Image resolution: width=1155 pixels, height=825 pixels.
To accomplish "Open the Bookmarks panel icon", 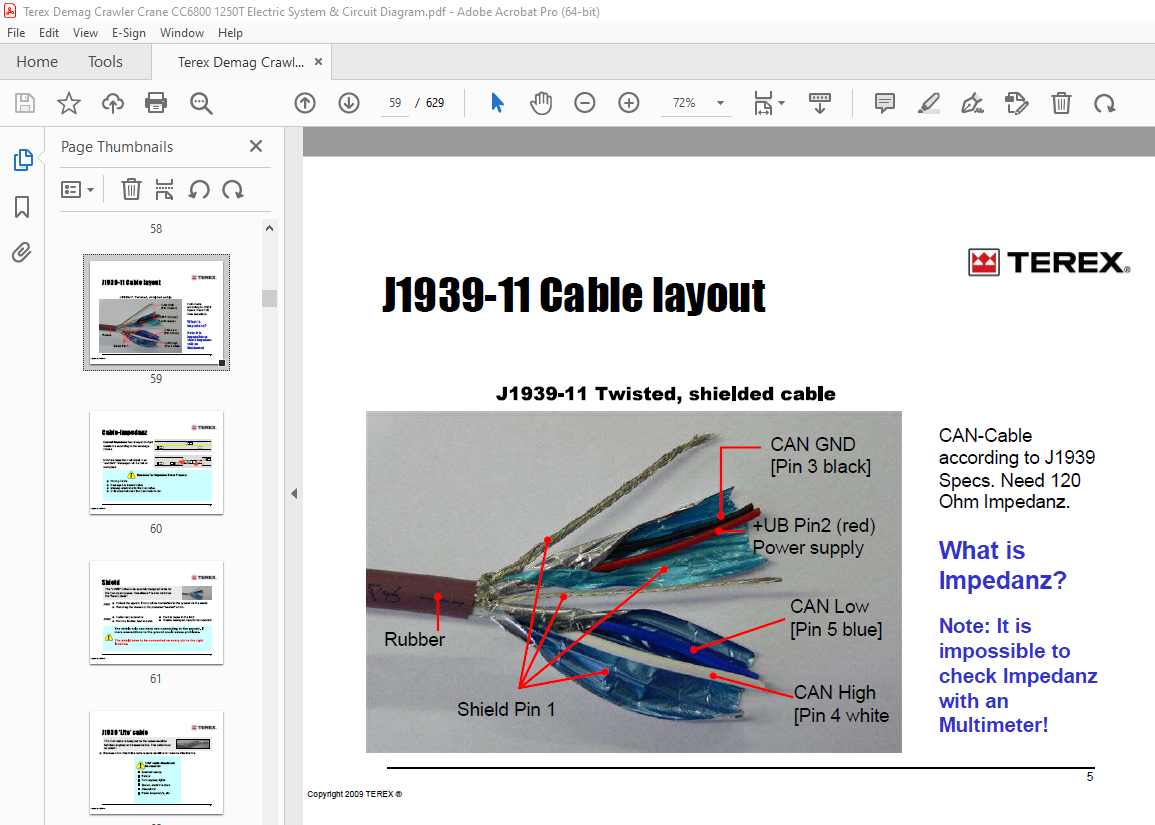I will 22,207.
